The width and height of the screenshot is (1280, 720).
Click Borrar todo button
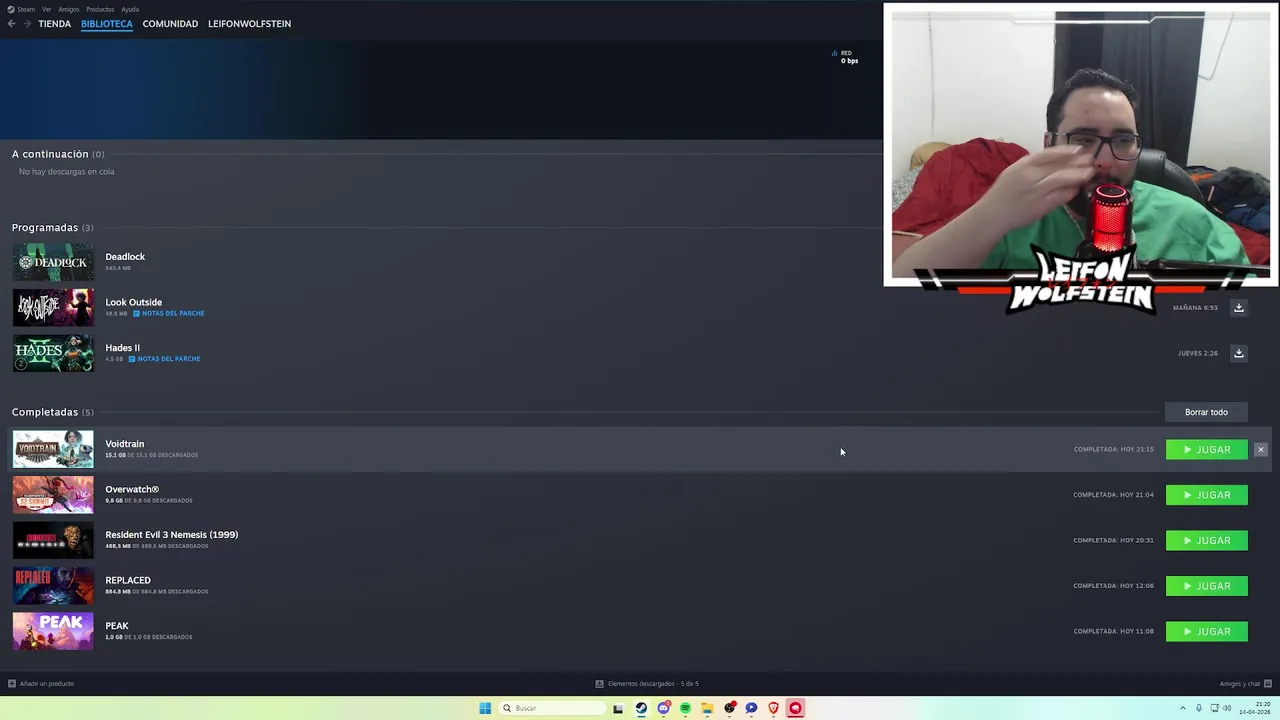click(1206, 412)
